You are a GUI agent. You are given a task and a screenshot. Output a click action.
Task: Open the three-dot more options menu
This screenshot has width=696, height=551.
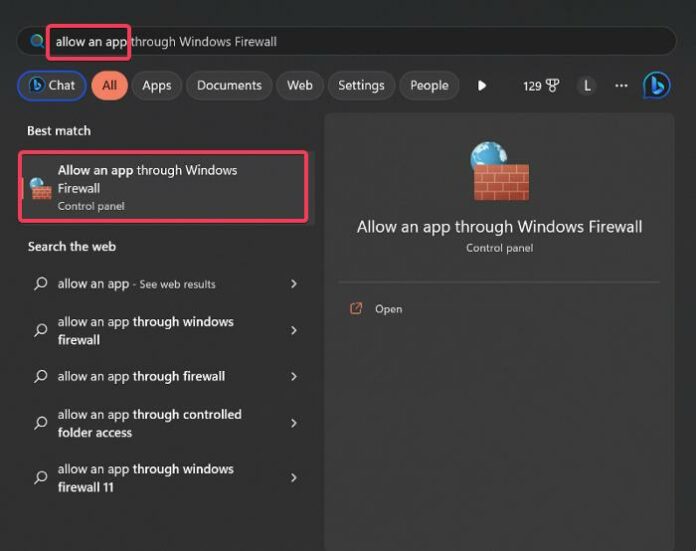click(621, 86)
